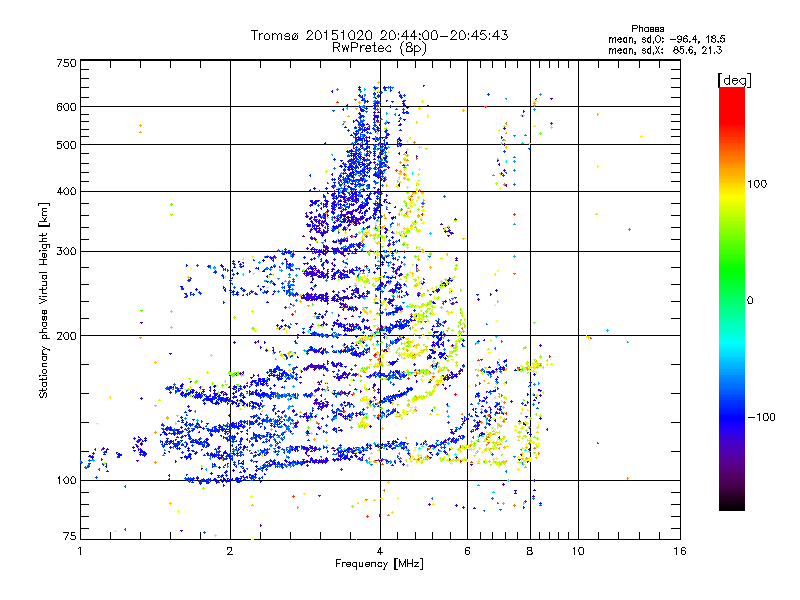
Task: Click the x-axis tick label '16'
Action: click(680, 551)
